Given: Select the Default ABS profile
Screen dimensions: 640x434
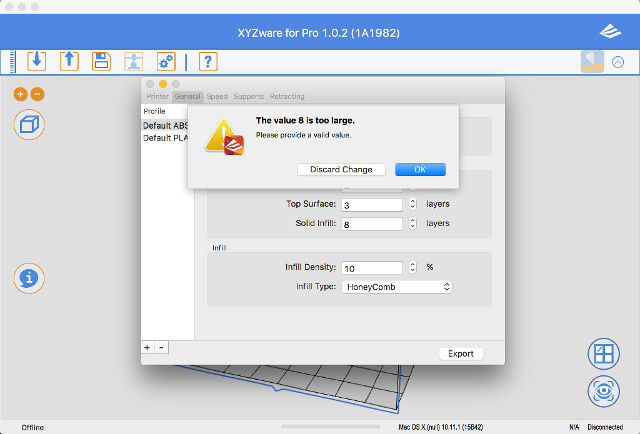Looking at the screenshot, I should pos(165,125).
